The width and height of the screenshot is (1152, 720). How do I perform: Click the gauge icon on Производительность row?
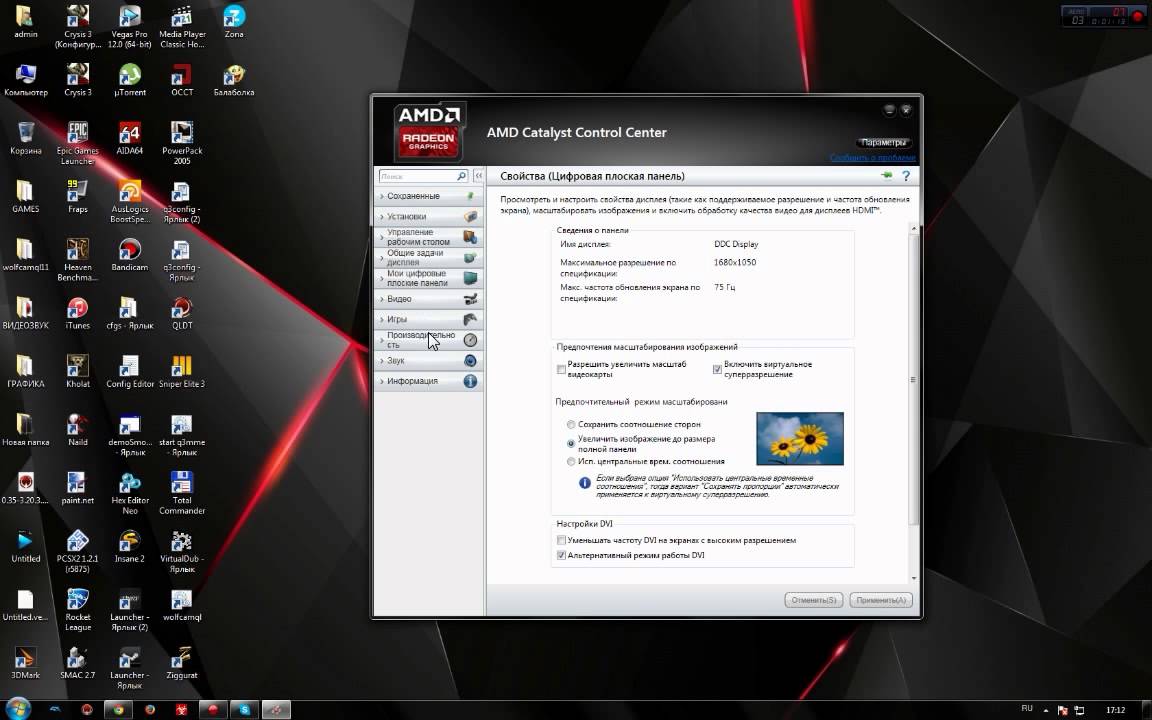470,339
